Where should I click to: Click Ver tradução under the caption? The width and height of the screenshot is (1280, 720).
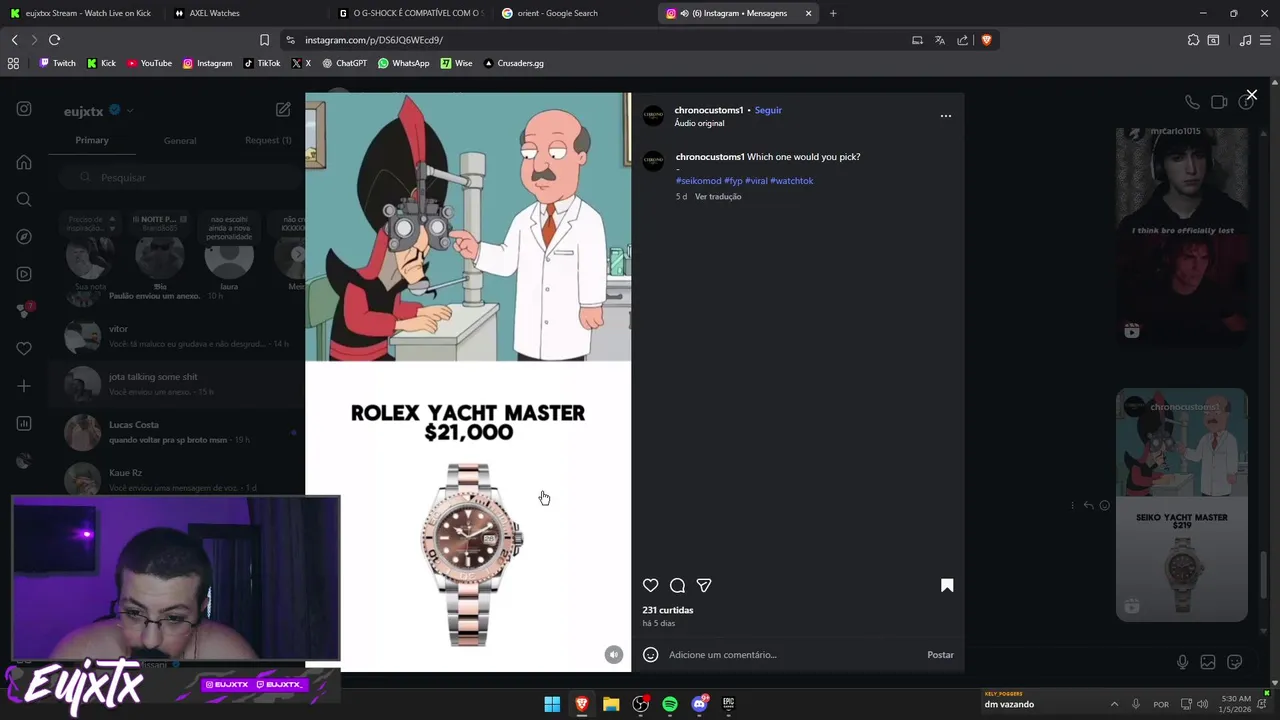[x=718, y=197]
